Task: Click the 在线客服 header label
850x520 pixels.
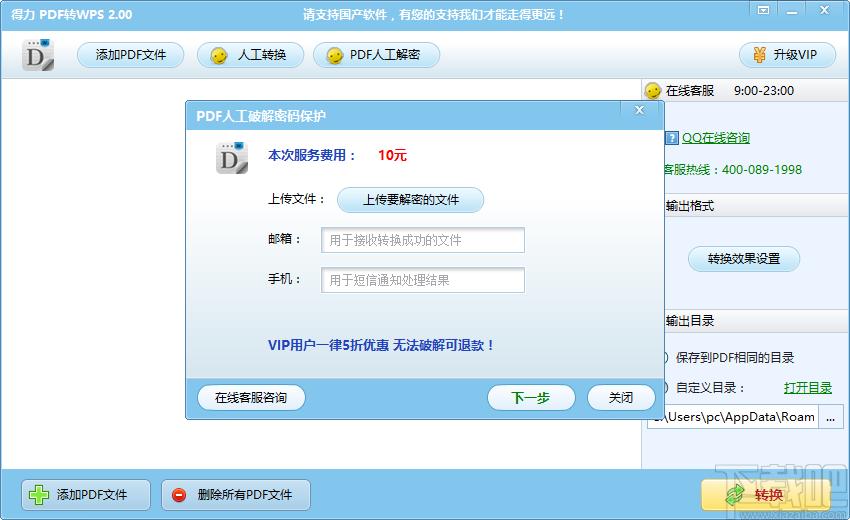Action: 690,91
